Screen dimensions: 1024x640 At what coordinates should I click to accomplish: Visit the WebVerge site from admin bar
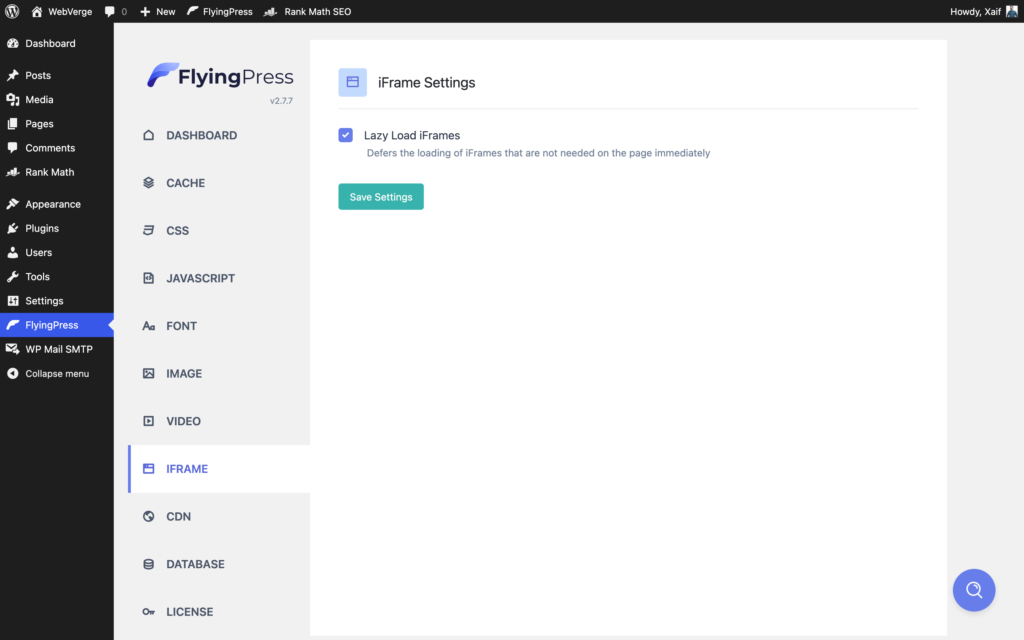click(62, 11)
